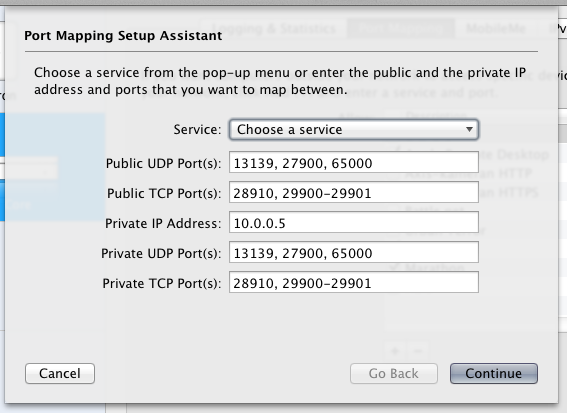Click the dimmed minus remove-mapping button
This screenshot has width=567, height=413.
pos(418,351)
